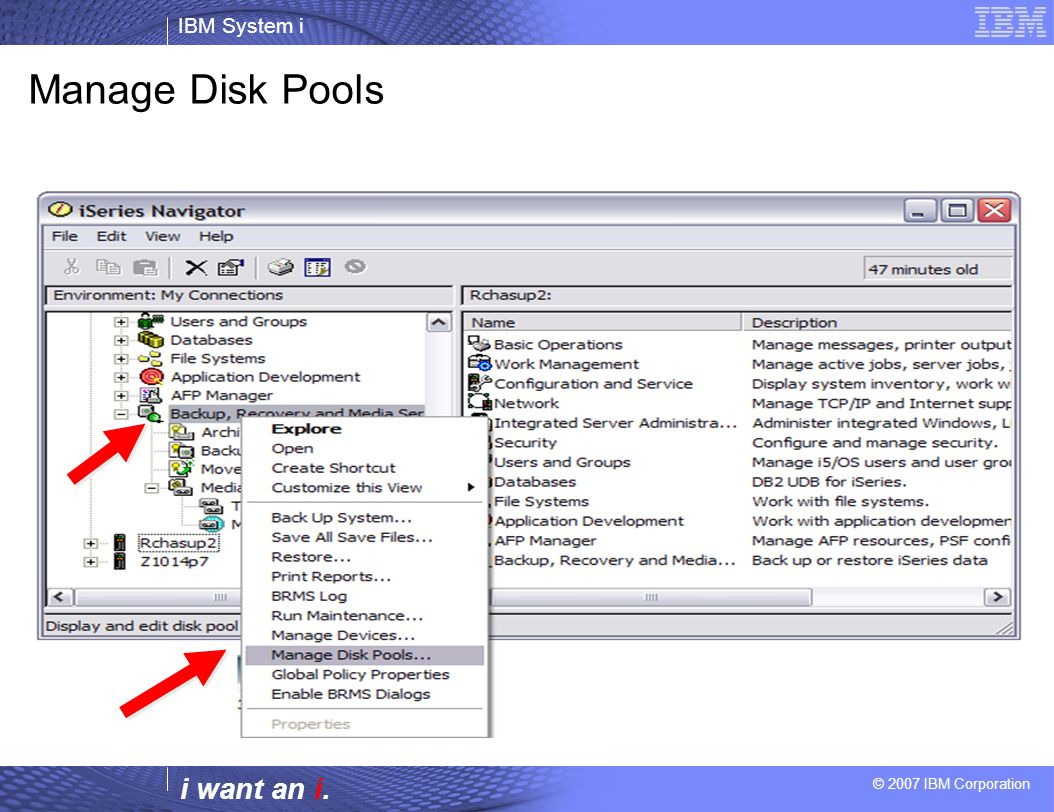Close the iSeries Navigator window

(995, 211)
